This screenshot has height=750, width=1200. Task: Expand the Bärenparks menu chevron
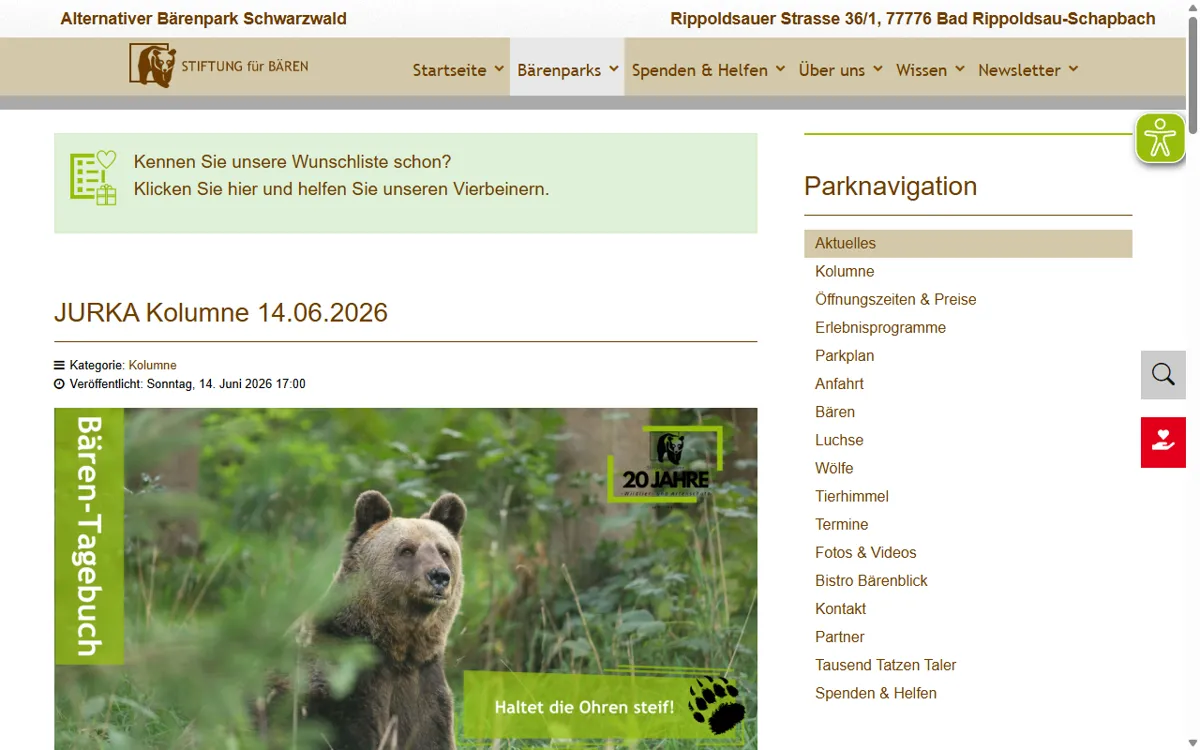coord(614,69)
